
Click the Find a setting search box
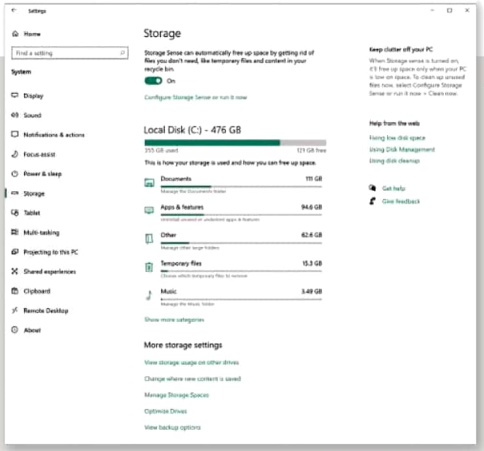pyautogui.click(x=70, y=53)
